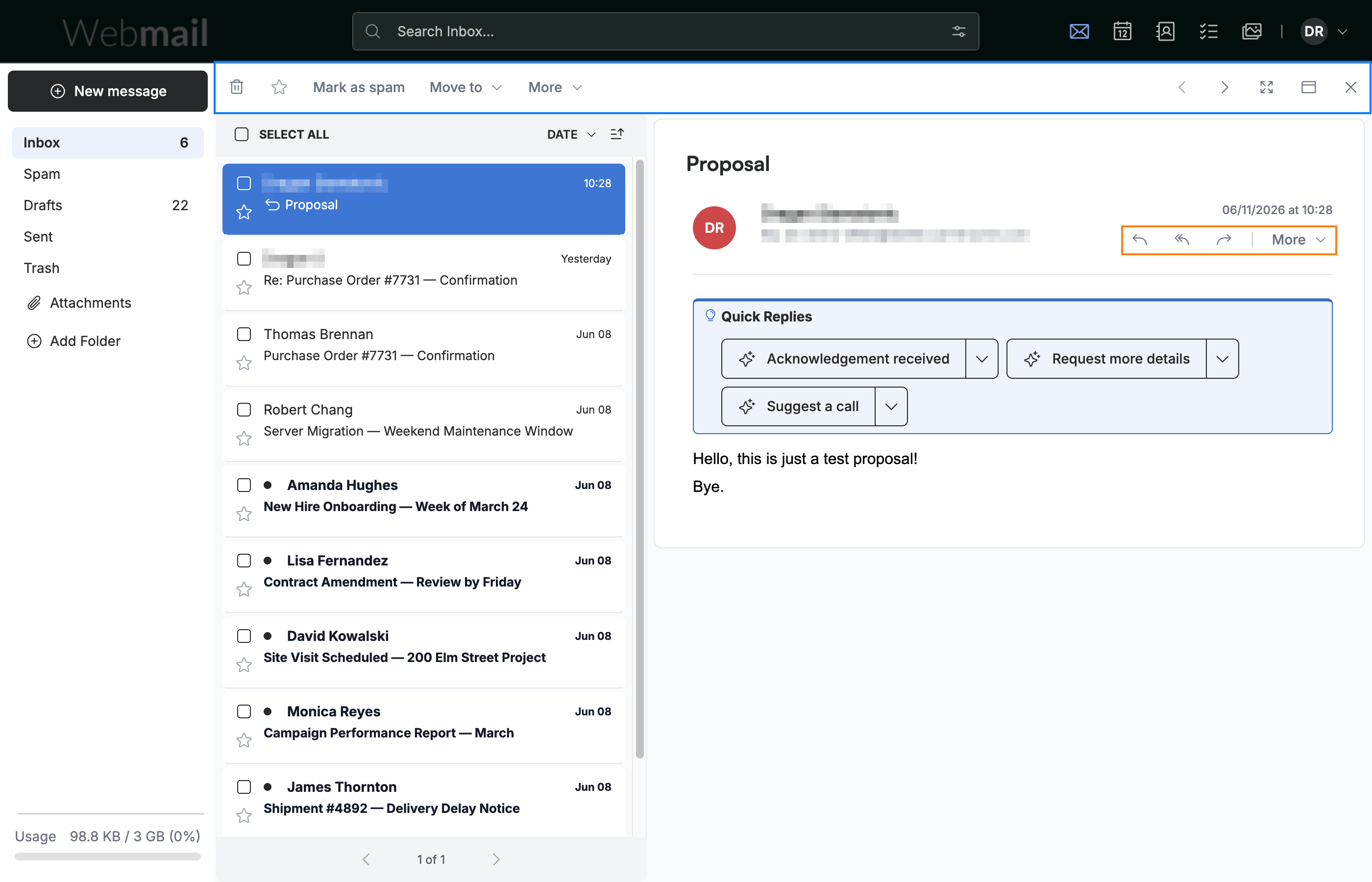The width and height of the screenshot is (1372, 882).
Task: Open the Move to dropdown
Action: point(465,87)
